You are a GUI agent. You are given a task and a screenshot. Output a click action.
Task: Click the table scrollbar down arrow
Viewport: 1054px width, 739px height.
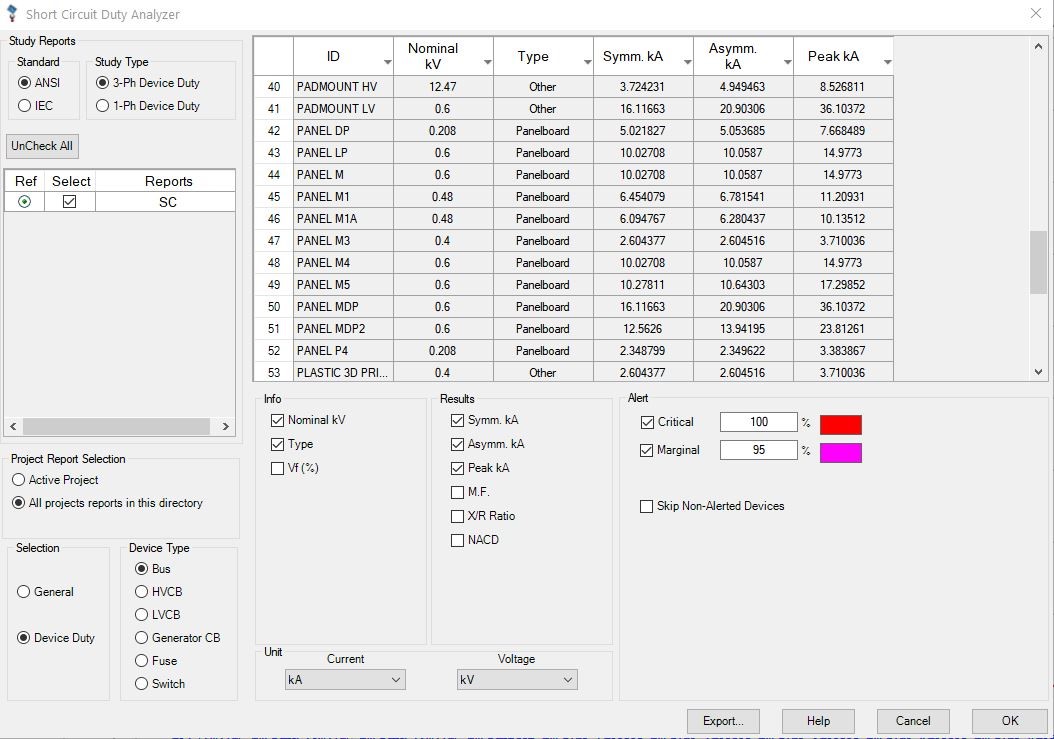[1039, 372]
